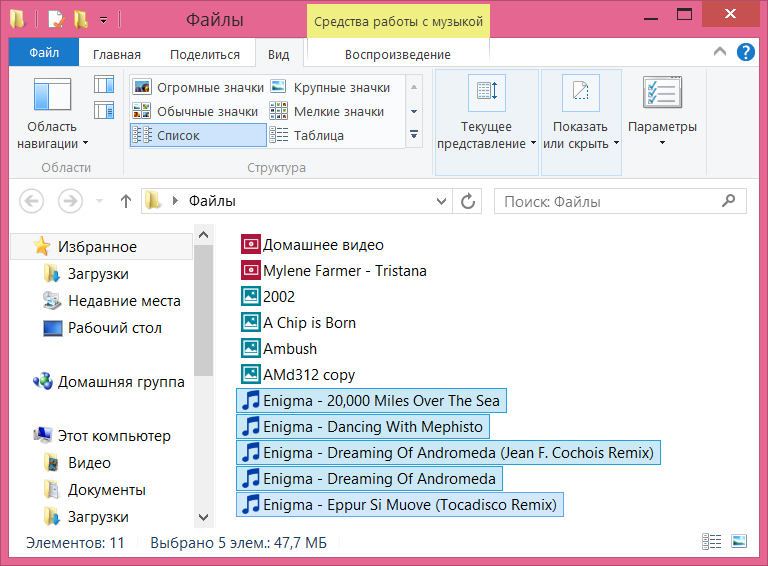Select the Ambush image file
The height and width of the screenshot is (566, 768).
point(279,348)
